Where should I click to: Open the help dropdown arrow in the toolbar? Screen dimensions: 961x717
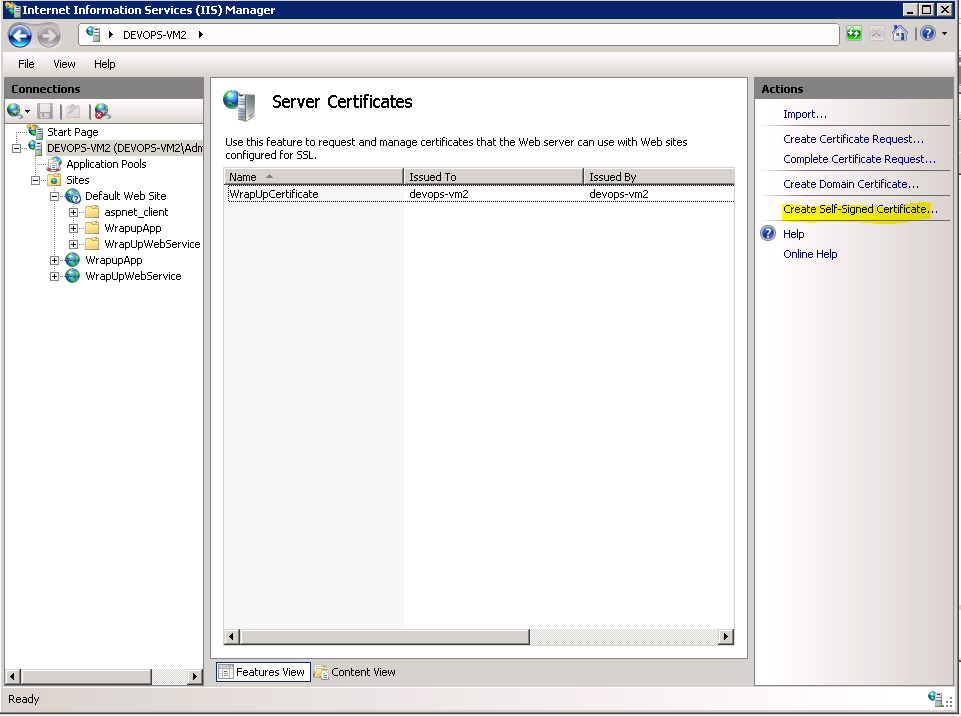tap(944, 34)
